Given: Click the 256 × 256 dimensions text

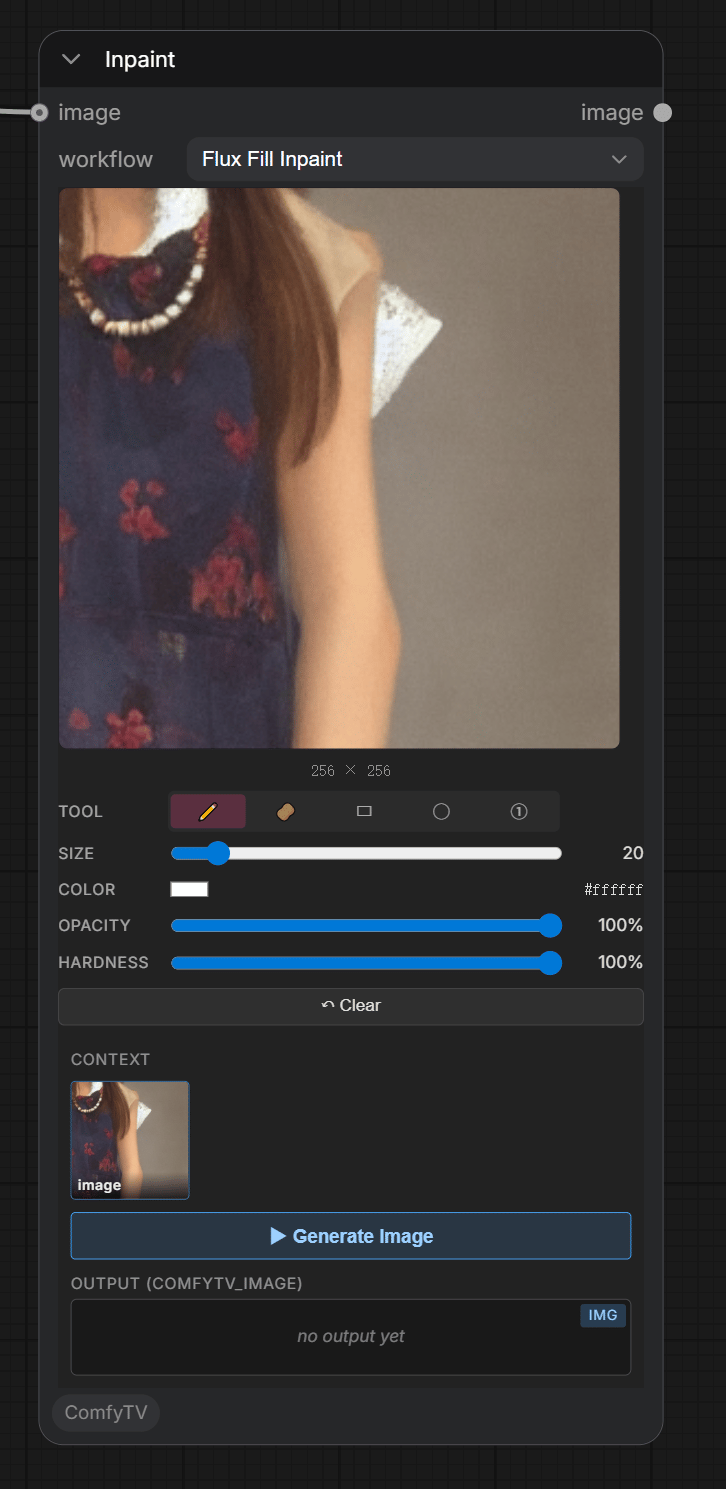Looking at the screenshot, I should click(351, 771).
